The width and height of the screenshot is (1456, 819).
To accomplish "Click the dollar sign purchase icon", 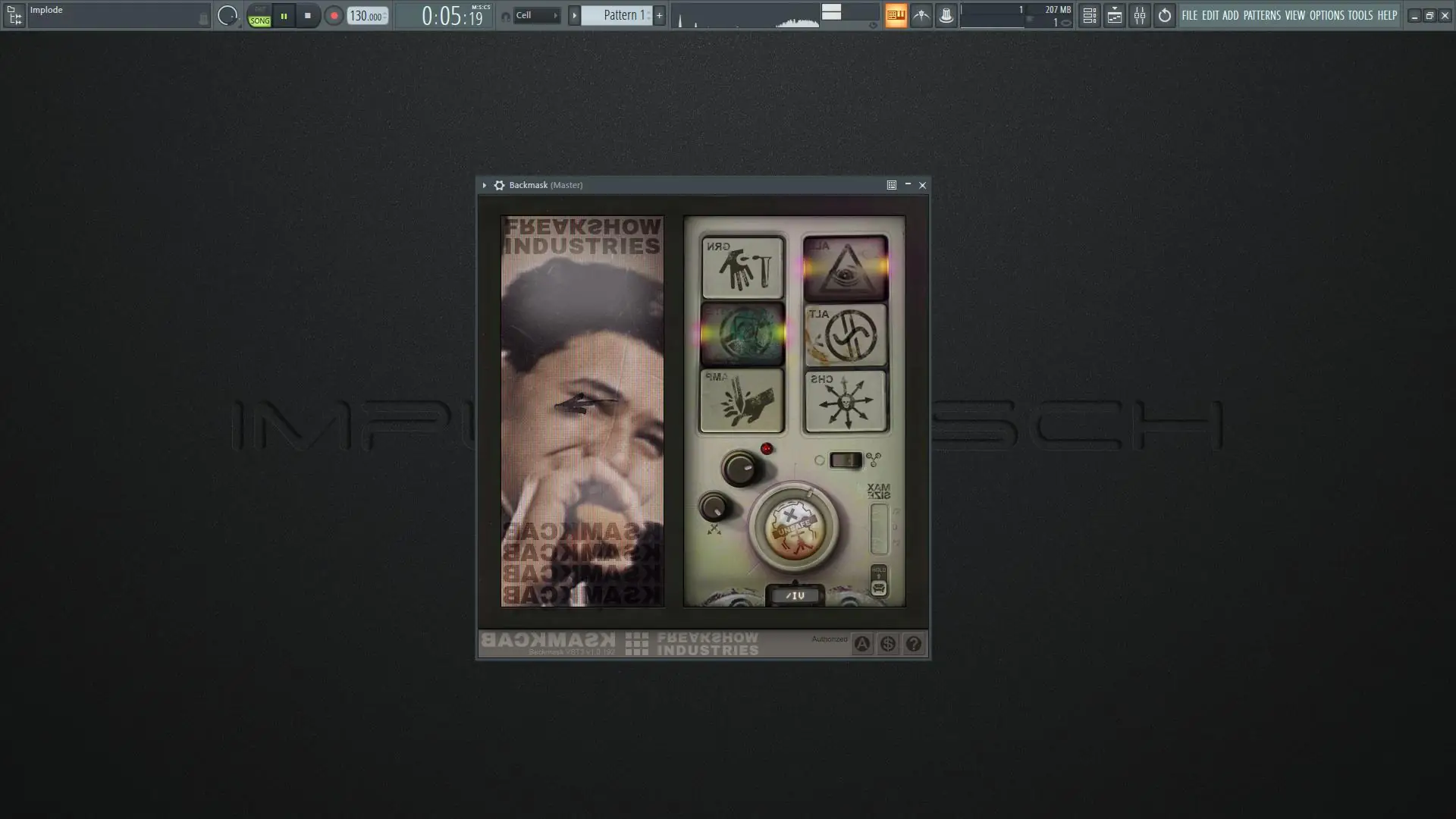I will pyautogui.click(x=887, y=644).
